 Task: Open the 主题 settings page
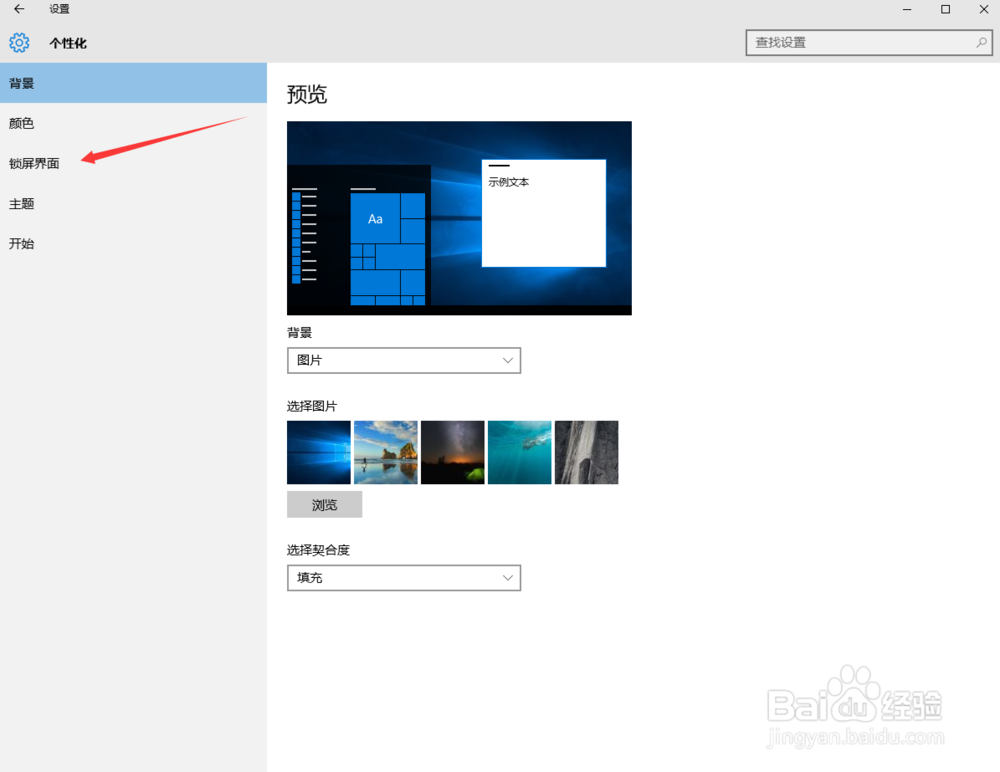(133, 204)
